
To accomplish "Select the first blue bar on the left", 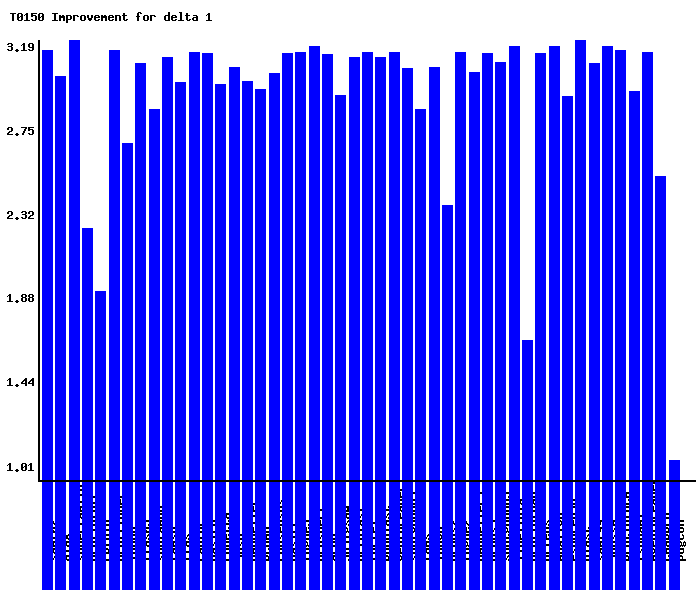I will (x=47, y=265).
